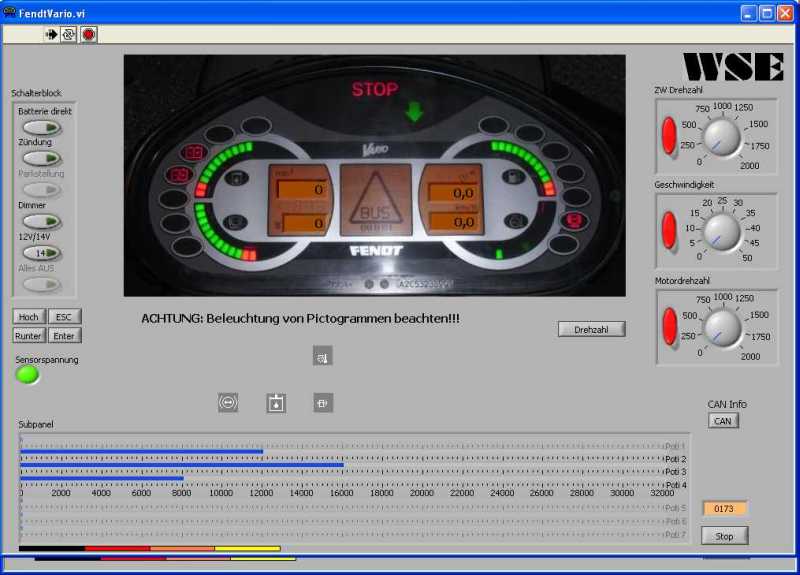Click the Motordrehzahl rotary knob
The image size is (800, 575).
[723, 328]
